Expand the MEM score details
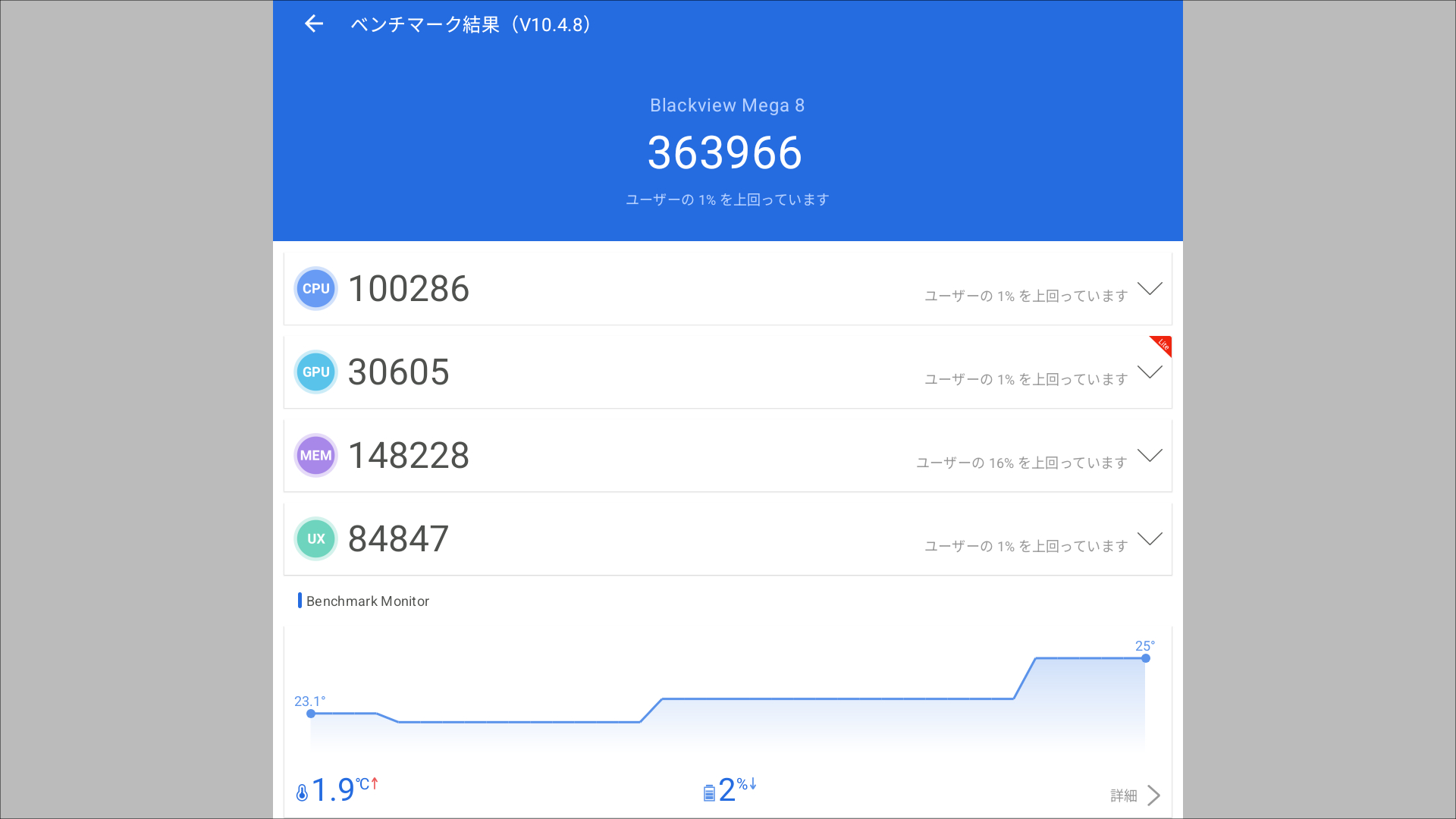Viewport: 1456px width, 819px height. pyautogui.click(x=1150, y=455)
